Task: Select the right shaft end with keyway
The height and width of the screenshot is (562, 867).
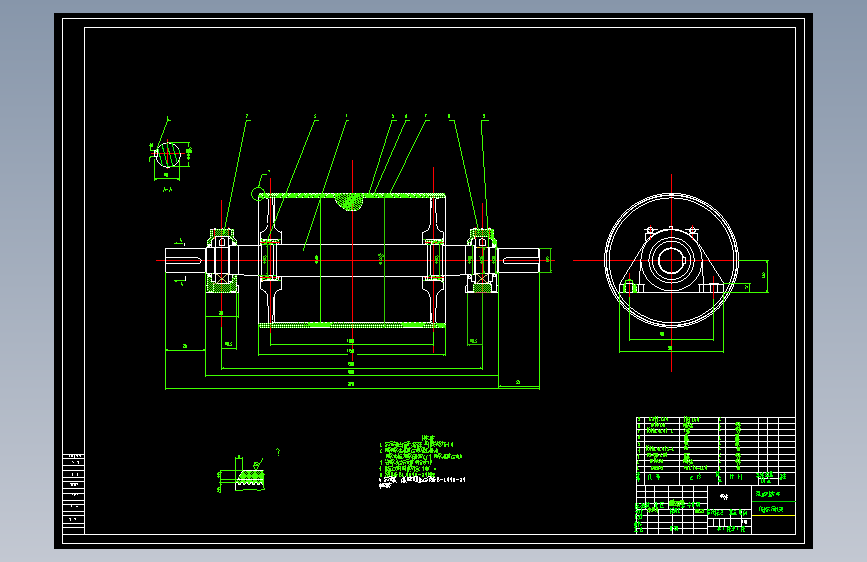Action: point(519,261)
